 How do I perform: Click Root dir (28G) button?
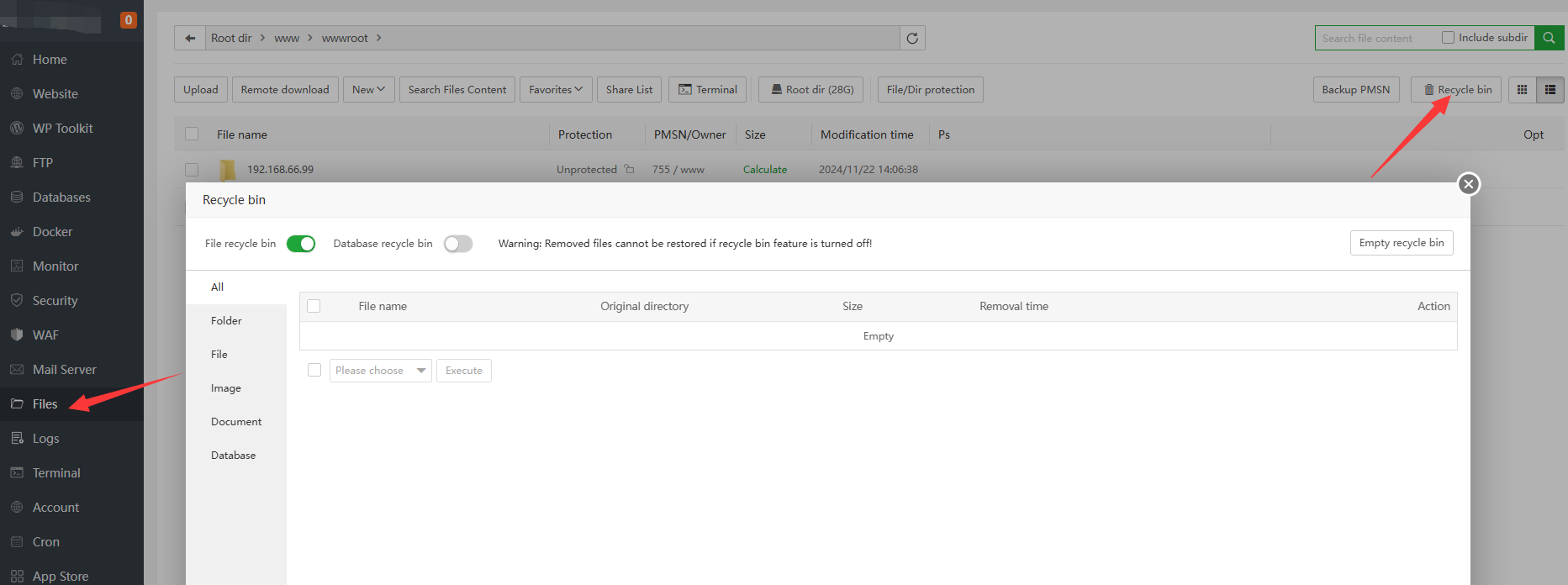pyautogui.click(x=811, y=90)
